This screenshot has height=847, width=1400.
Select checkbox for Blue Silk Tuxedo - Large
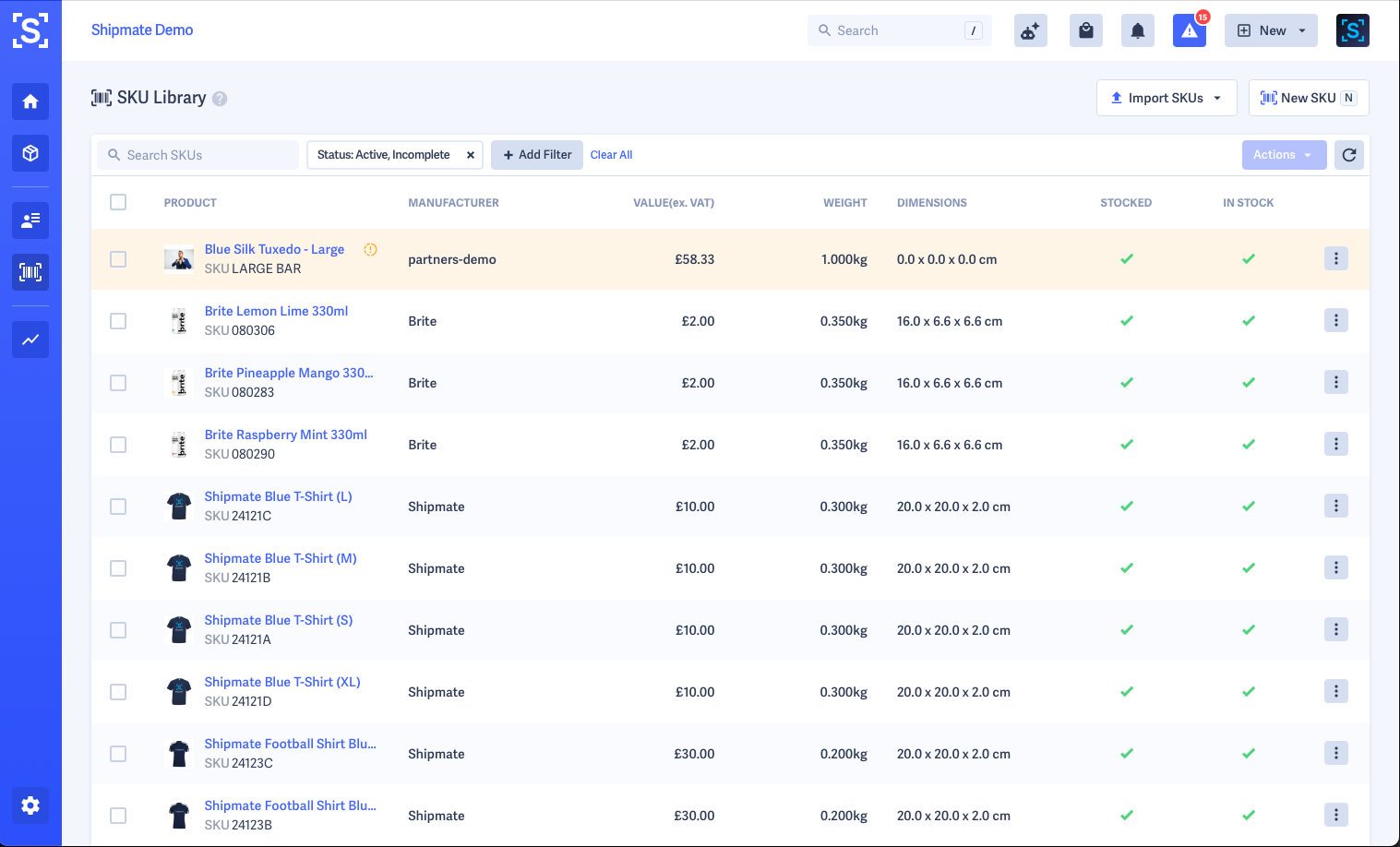point(118,259)
